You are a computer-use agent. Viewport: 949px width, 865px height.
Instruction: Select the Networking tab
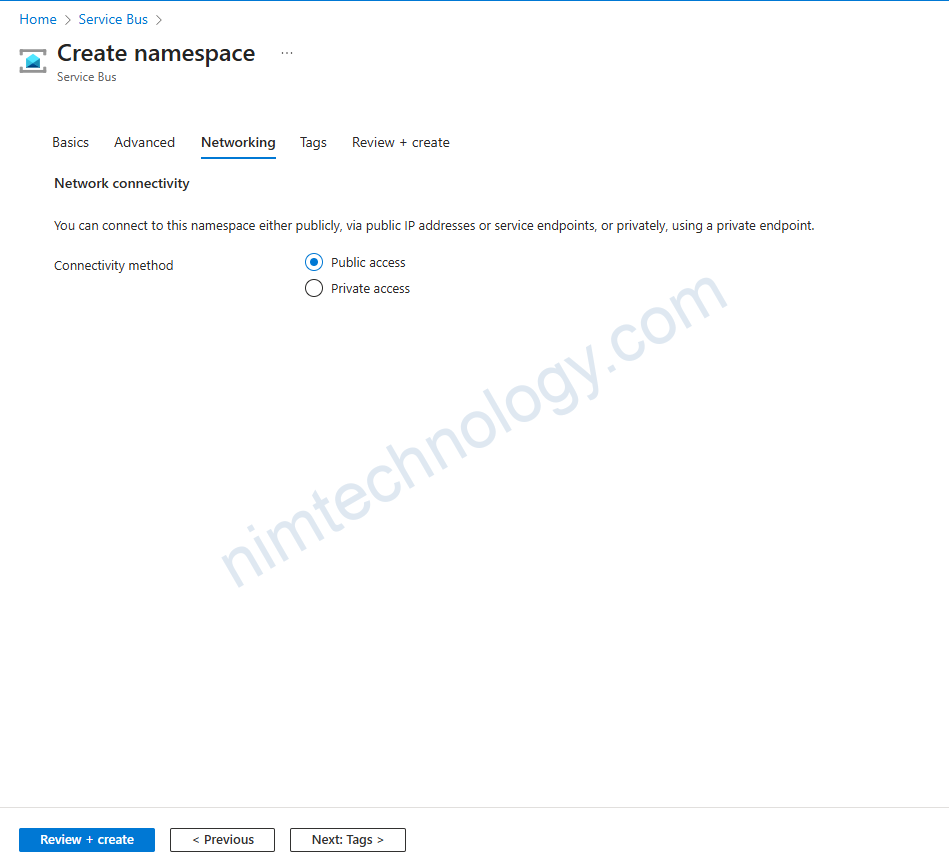click(238, 143)
